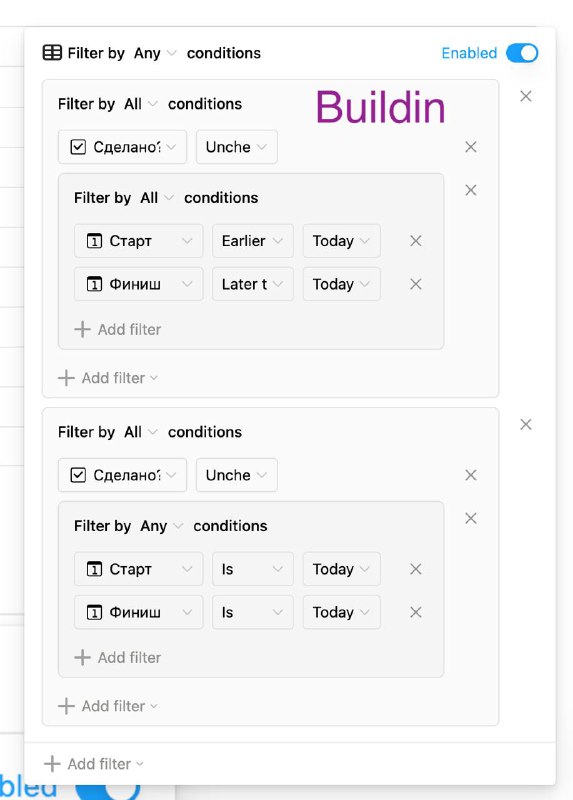Delete the nested Any conditions group
The image size is (573, 800).
470,518
